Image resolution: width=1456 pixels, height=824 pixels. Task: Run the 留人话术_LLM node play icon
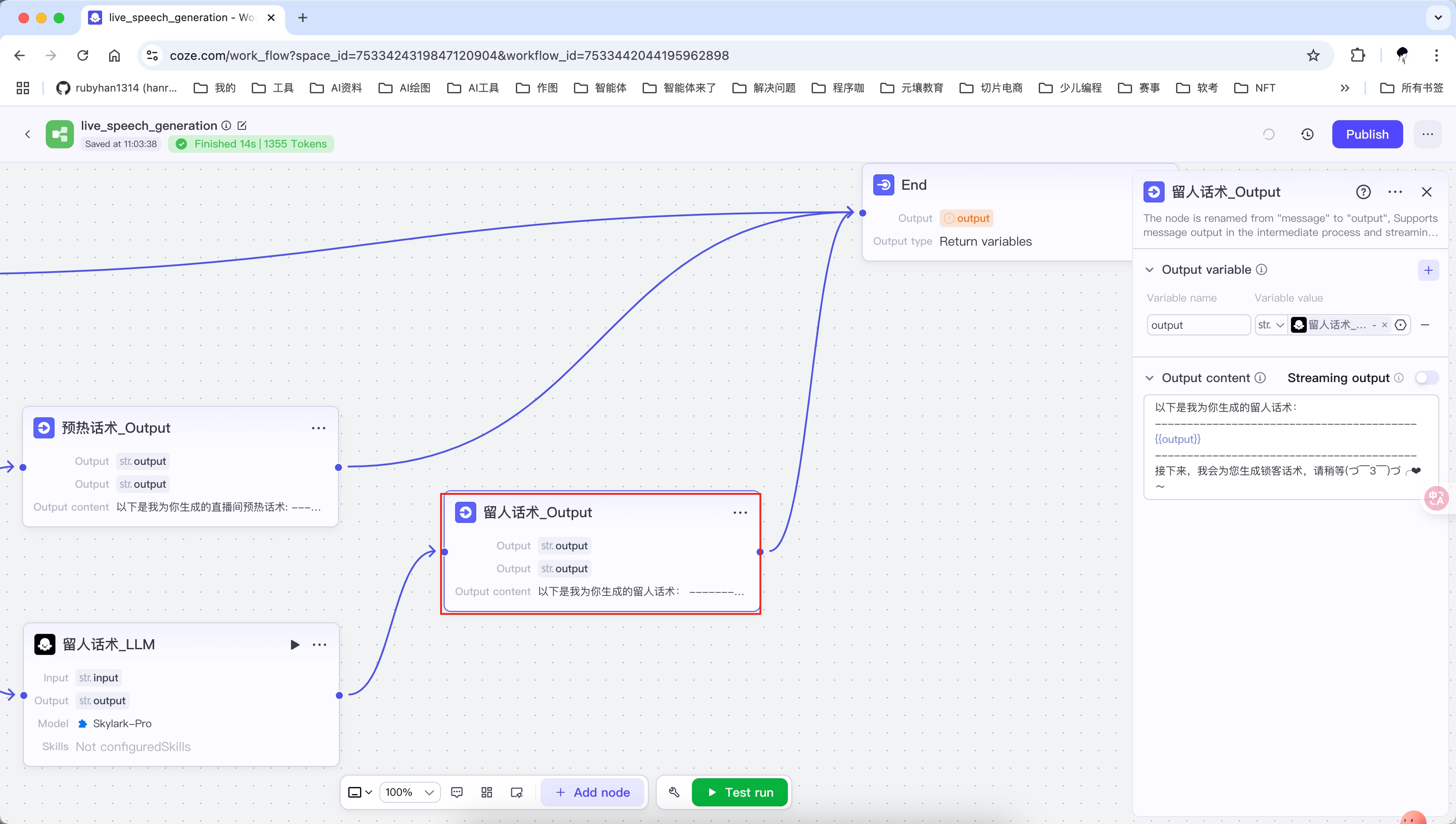tap(294, 644)
